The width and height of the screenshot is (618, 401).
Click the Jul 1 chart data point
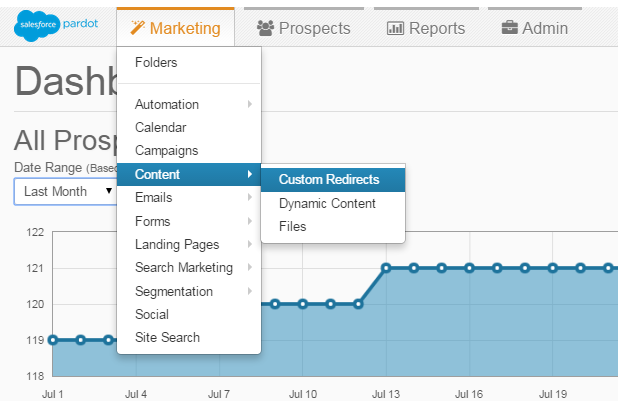tap(53, 340)
